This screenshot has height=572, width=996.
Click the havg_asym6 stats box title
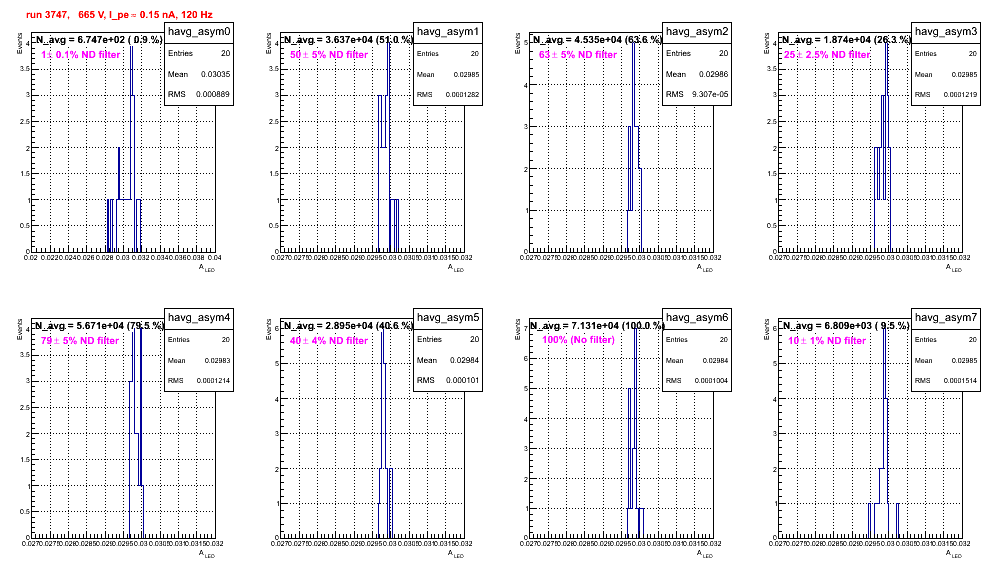[697, 317]
